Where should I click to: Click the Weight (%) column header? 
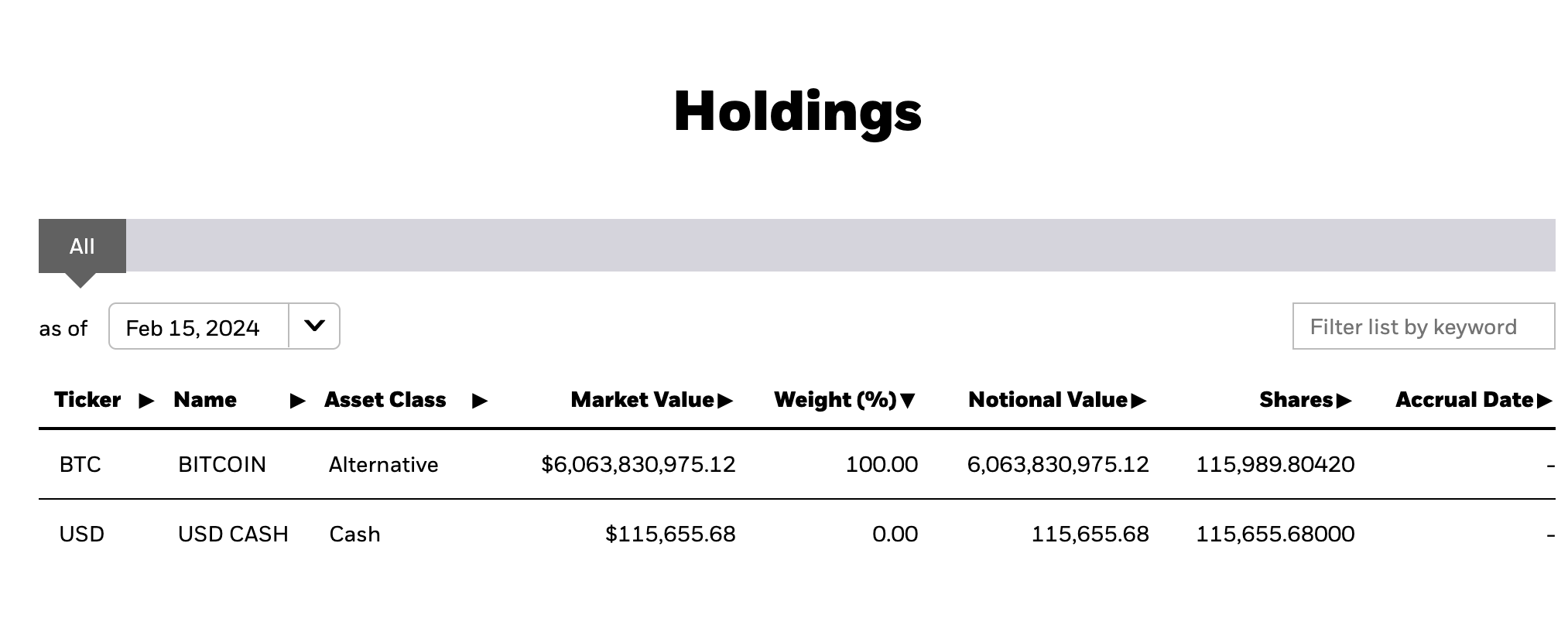pos(834,400)
